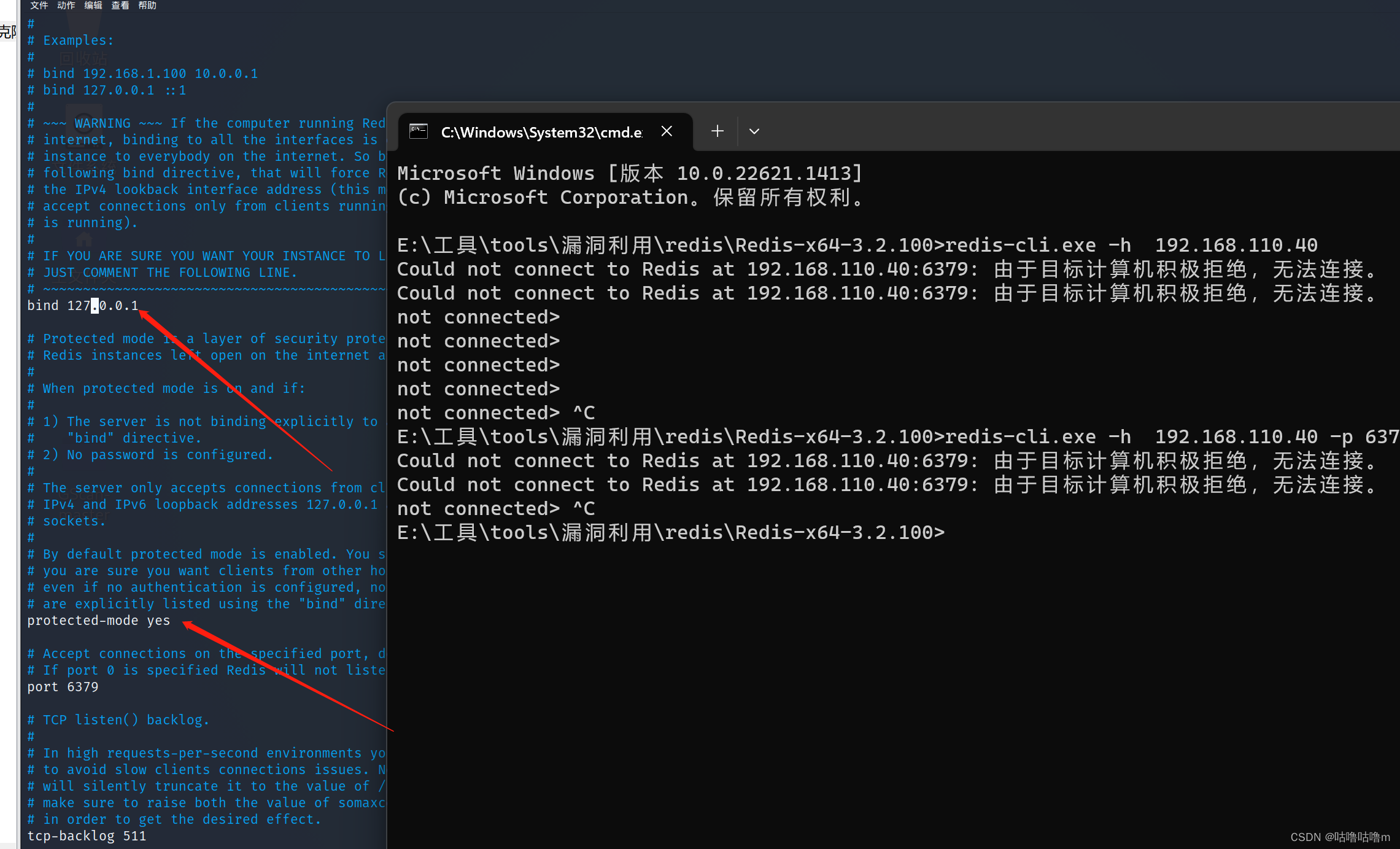
Task: Open the 文件 menu in the editor window
Action: tap(39, 6)
